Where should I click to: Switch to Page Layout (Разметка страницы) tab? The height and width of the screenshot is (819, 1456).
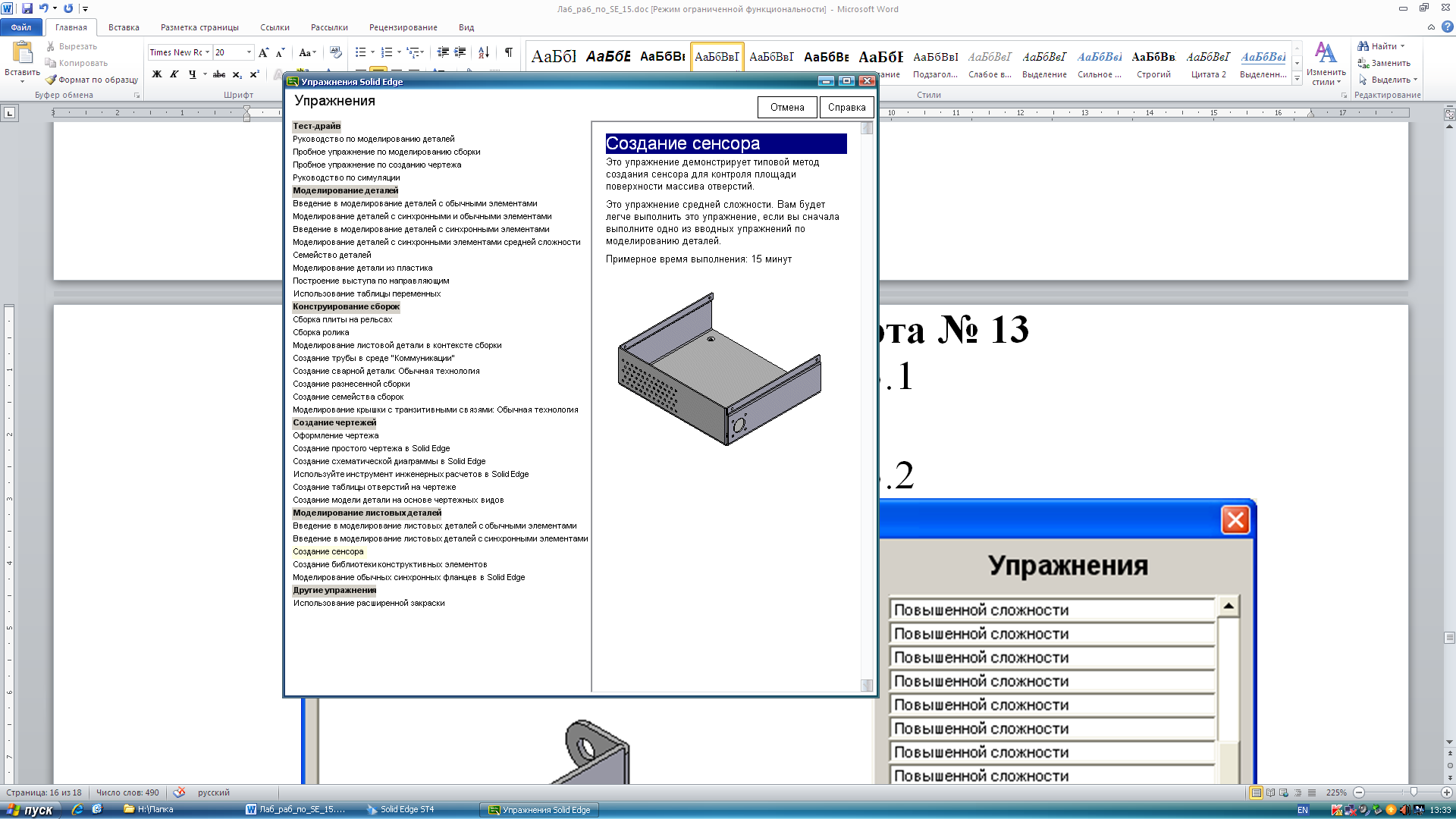(x=199, y=27)
